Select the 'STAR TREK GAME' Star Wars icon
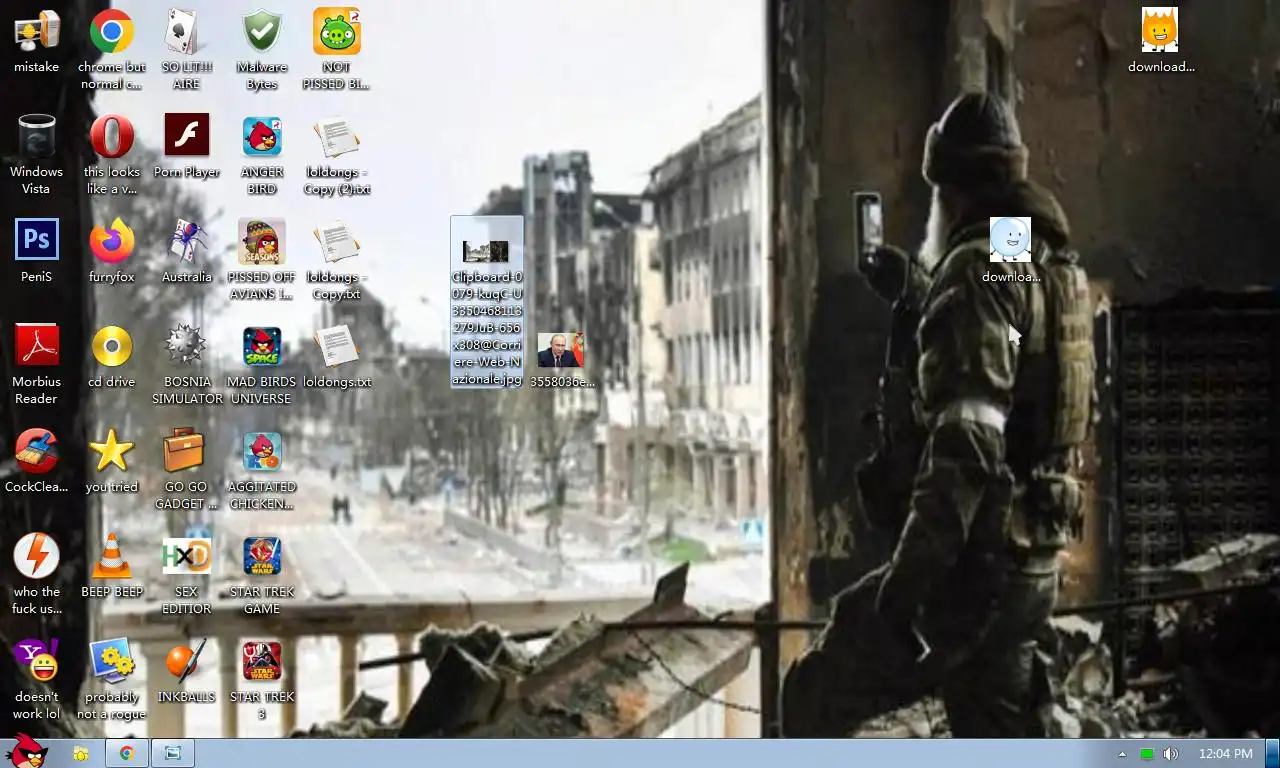Screen dimensions: 1280x768 coord(262,574)
